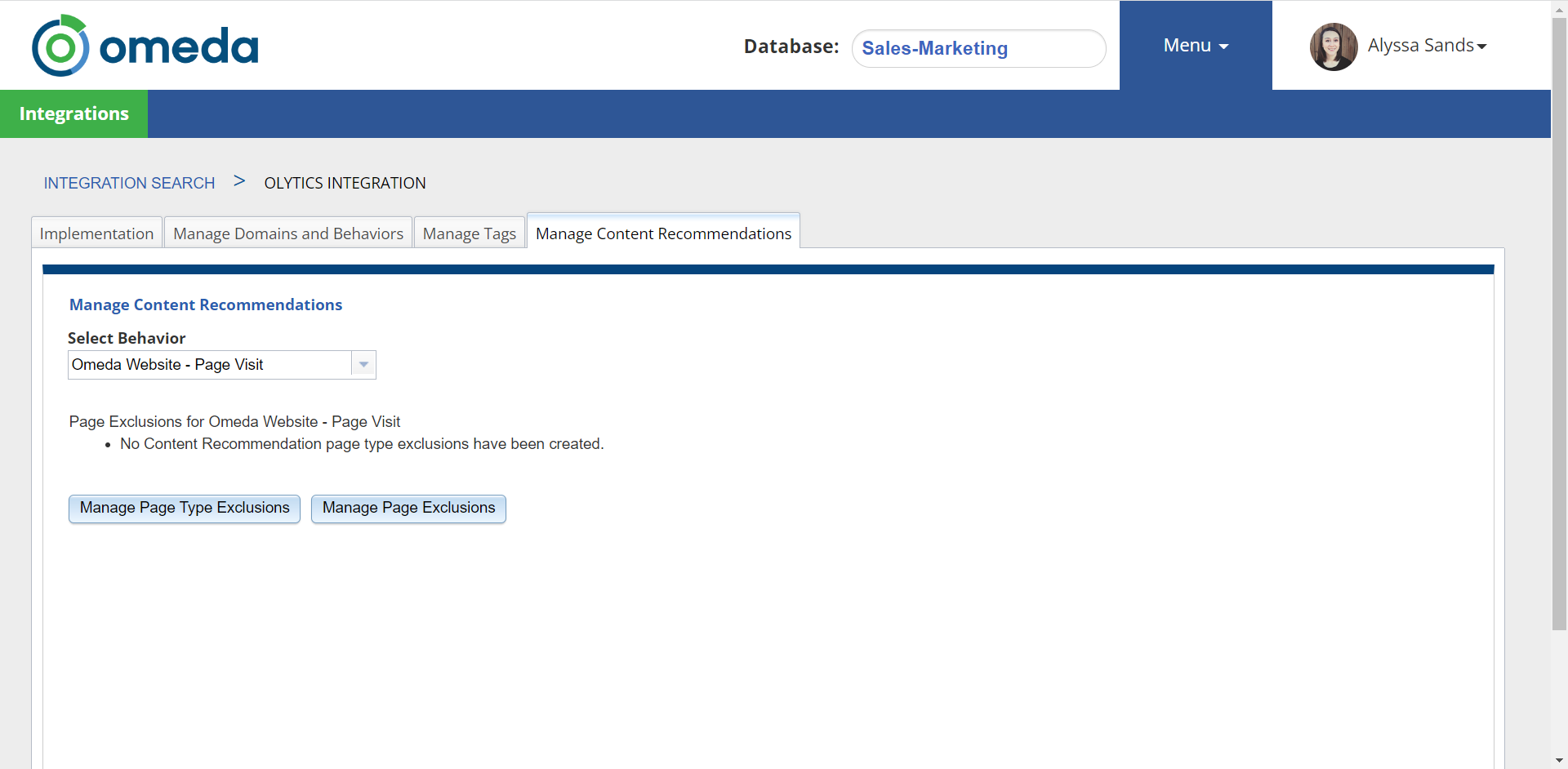Image resolution: width=1568 pixels, height=769 pixels.
Task: Switch to the Manage Tags tab
Action: [x=469, y=233]
